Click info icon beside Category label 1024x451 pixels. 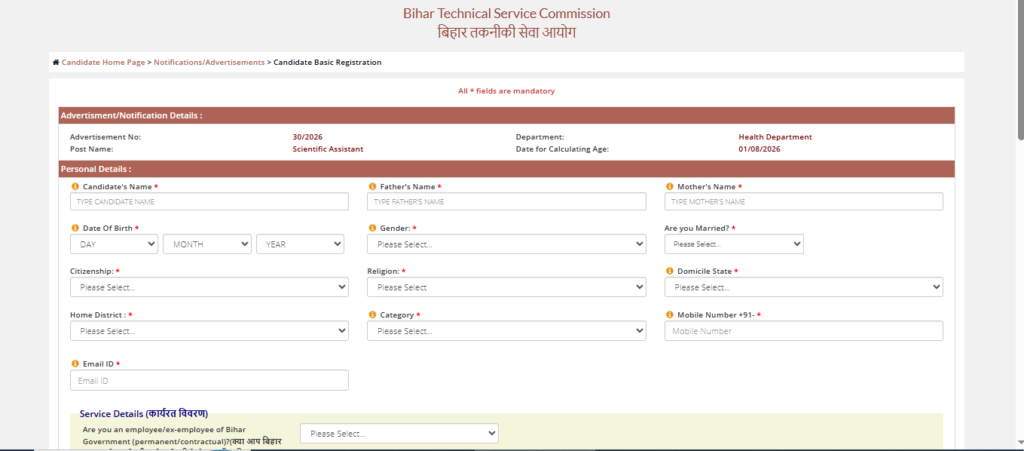372,315
